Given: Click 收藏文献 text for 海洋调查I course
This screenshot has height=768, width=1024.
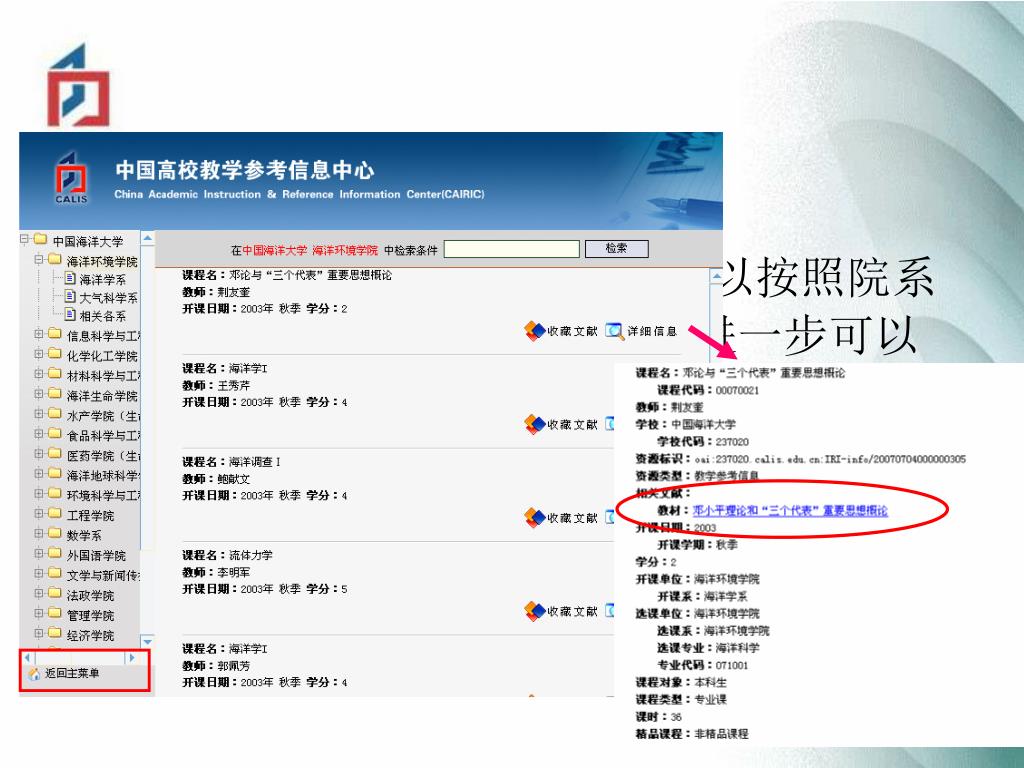Looking at the screenshot, I should [x=572, y=518].
